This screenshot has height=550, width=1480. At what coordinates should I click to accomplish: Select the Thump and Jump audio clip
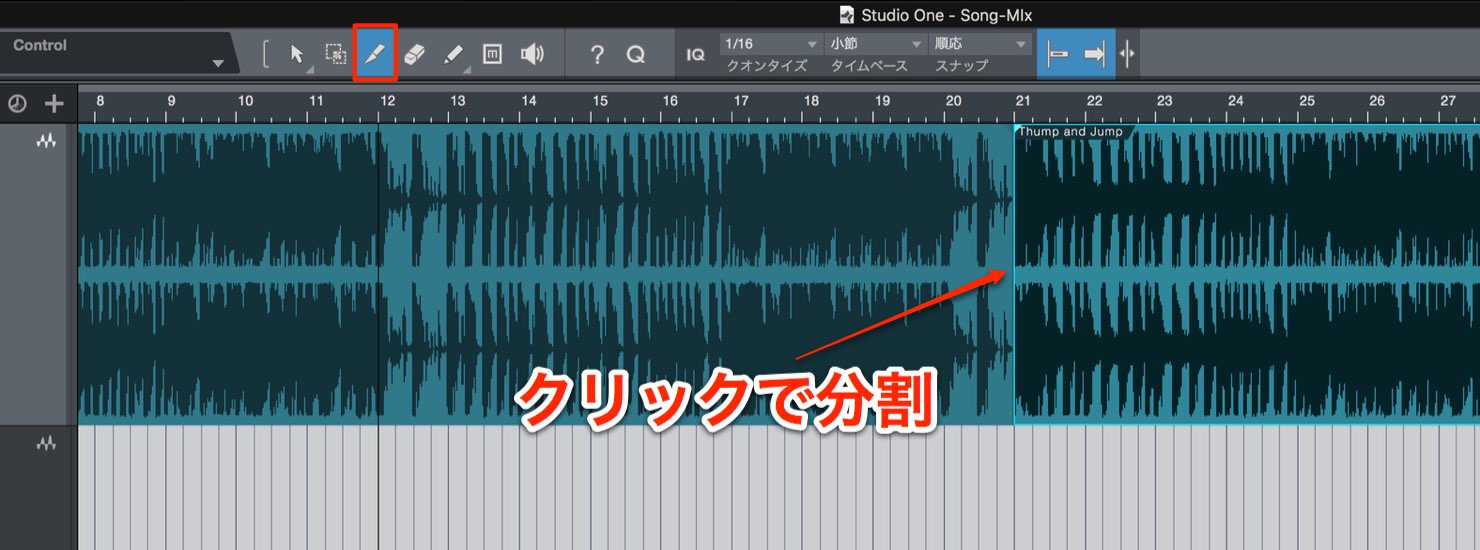point(1246,275)
